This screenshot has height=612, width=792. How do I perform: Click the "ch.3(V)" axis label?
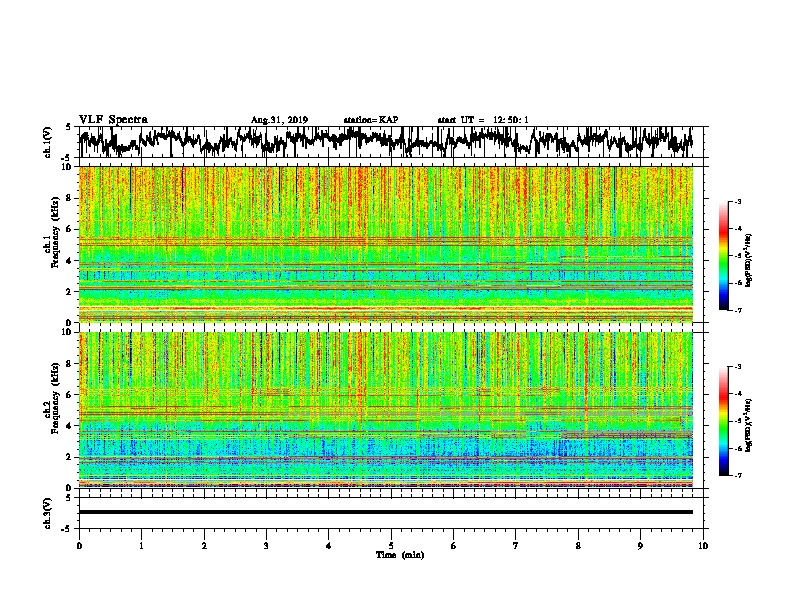coord(48,513)
